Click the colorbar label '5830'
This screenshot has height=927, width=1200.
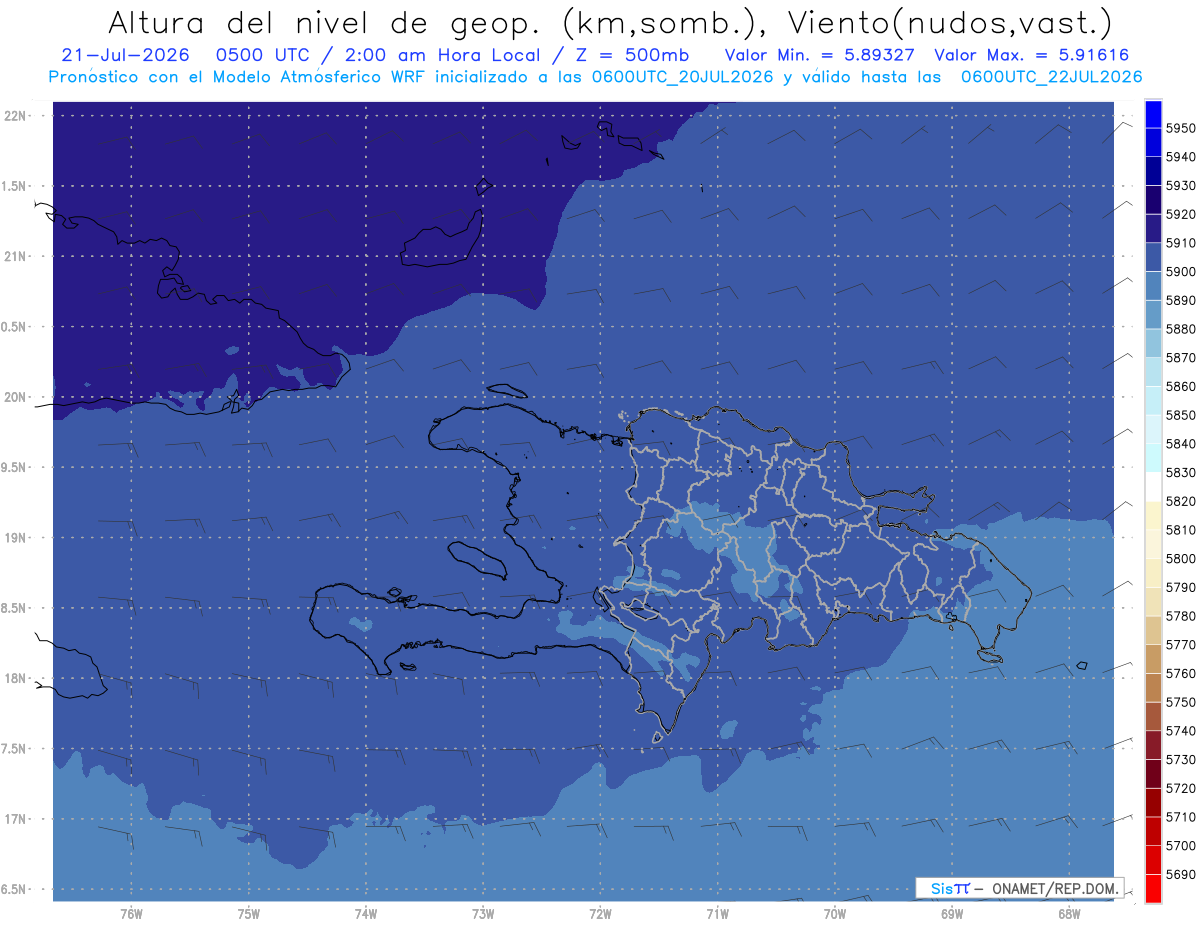[1180, 472]
